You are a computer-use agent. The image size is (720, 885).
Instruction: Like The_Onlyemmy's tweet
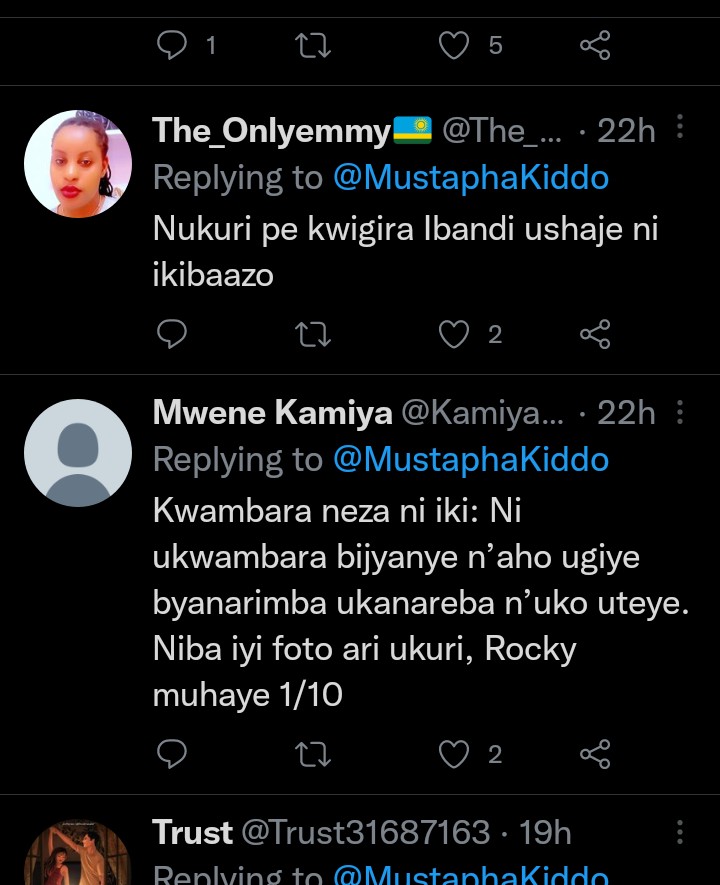(x=455, y=334)
